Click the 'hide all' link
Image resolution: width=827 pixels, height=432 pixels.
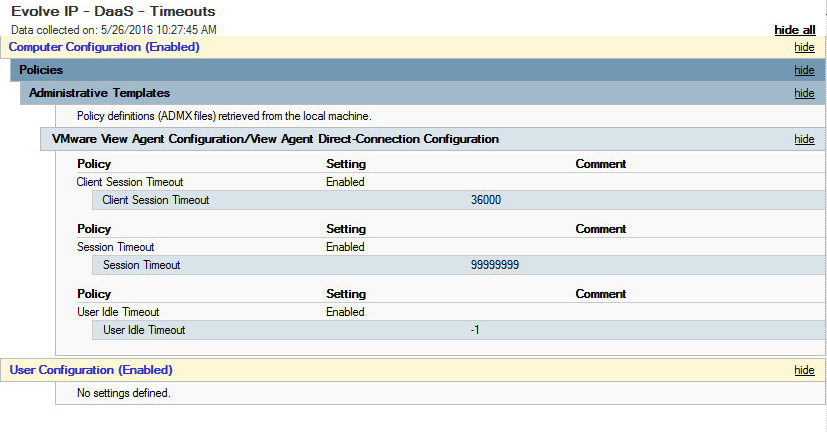(794, 31)
